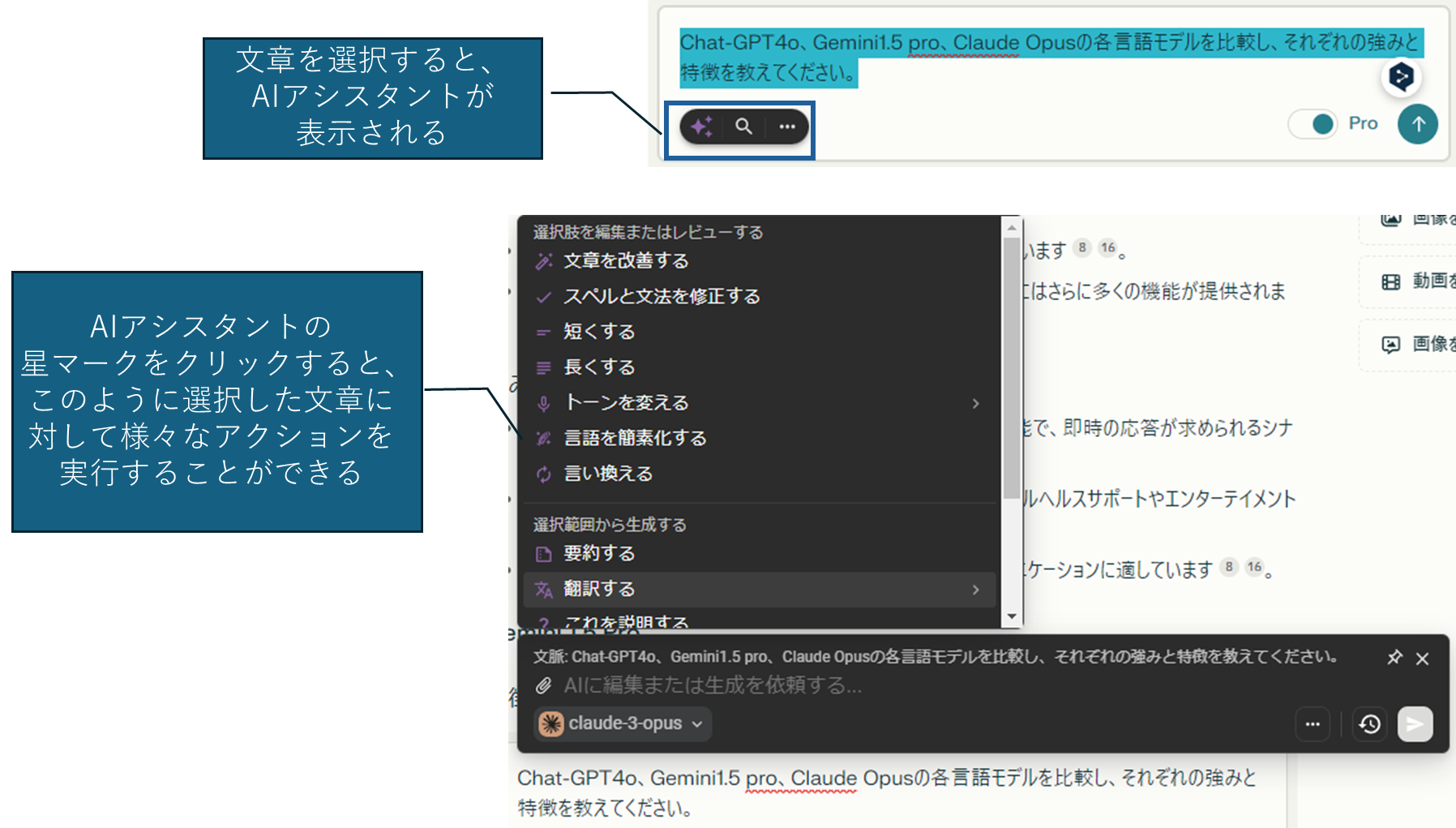Select 言い換える option

point(760,474)
